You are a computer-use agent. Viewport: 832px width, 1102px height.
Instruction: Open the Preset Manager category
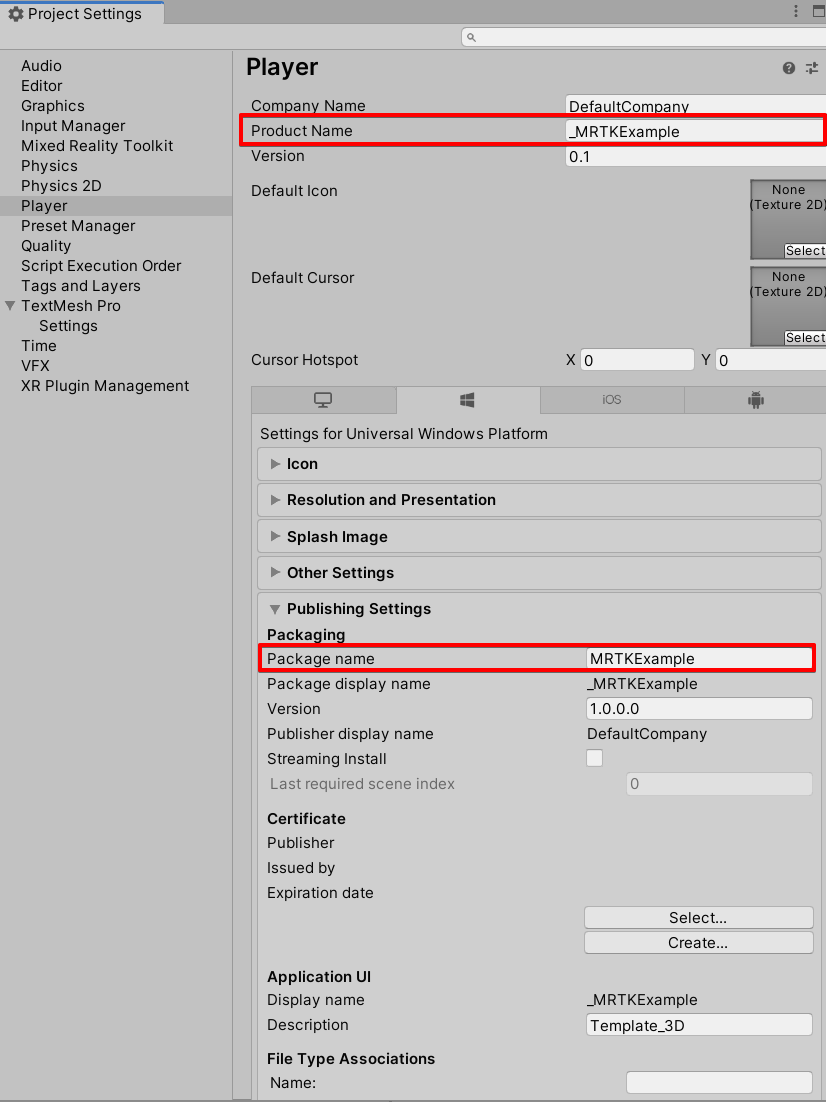(x=78, y=226)
